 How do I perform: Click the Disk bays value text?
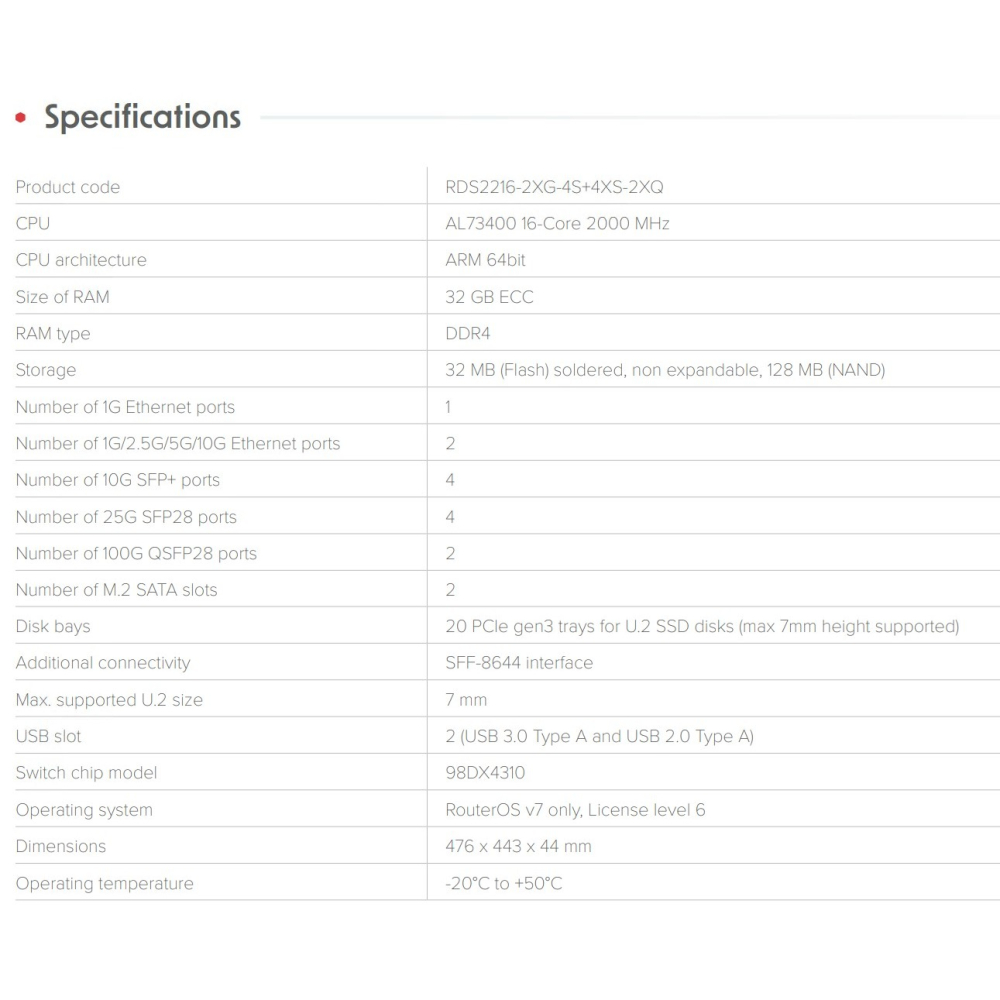tap(702, 627)
